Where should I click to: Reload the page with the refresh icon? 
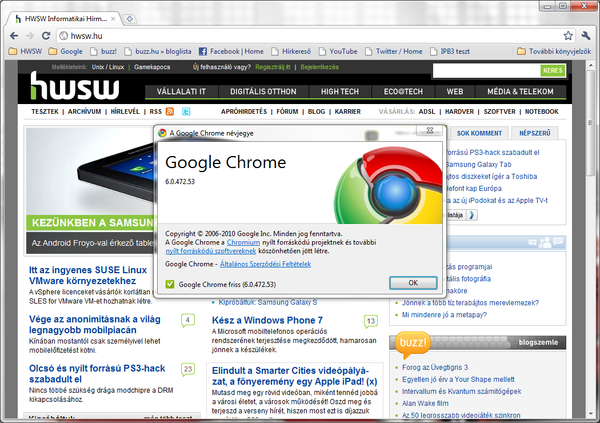click(x=46, y=36)
